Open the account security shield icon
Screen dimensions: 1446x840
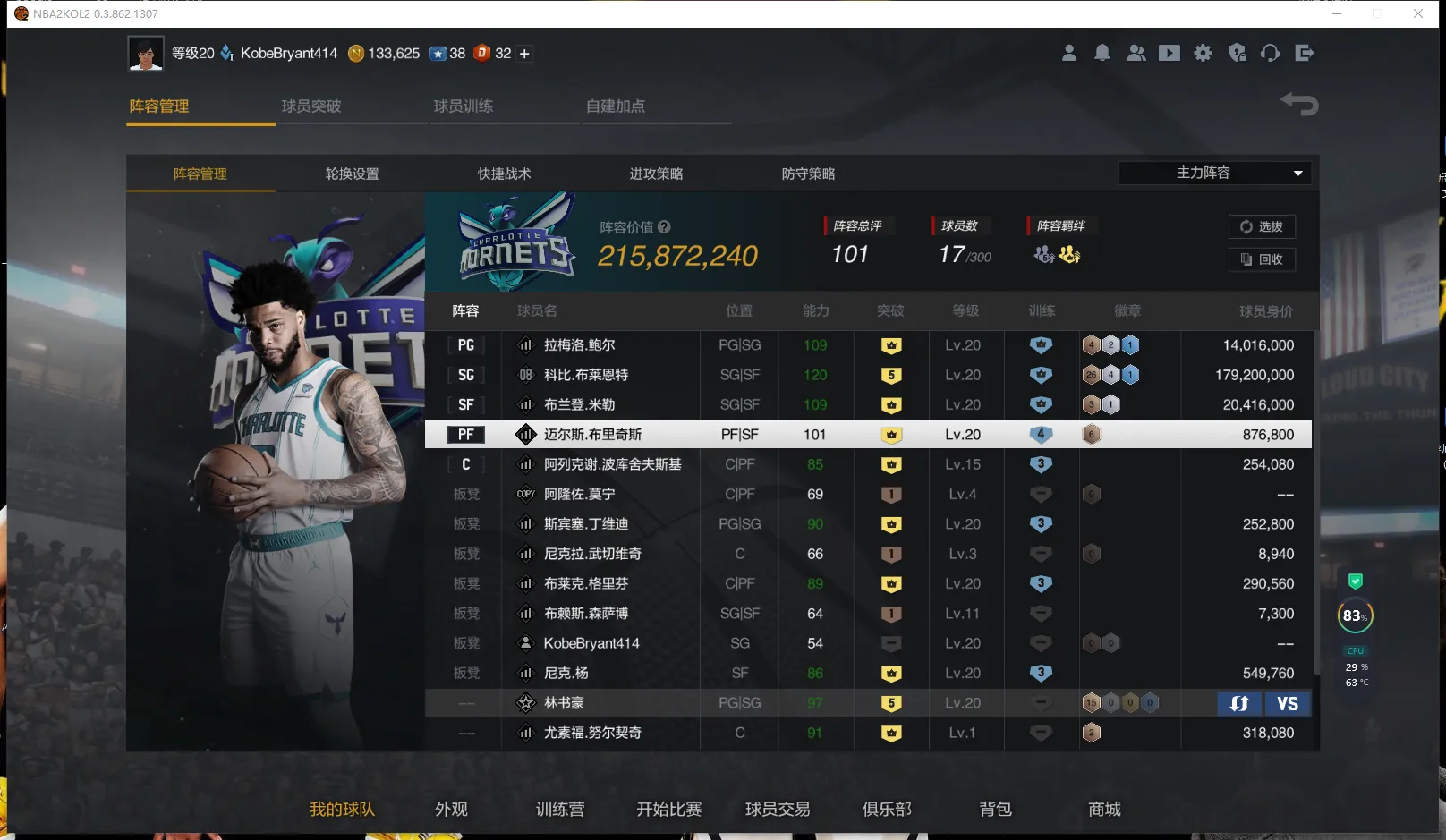[x=1238, y=54]
